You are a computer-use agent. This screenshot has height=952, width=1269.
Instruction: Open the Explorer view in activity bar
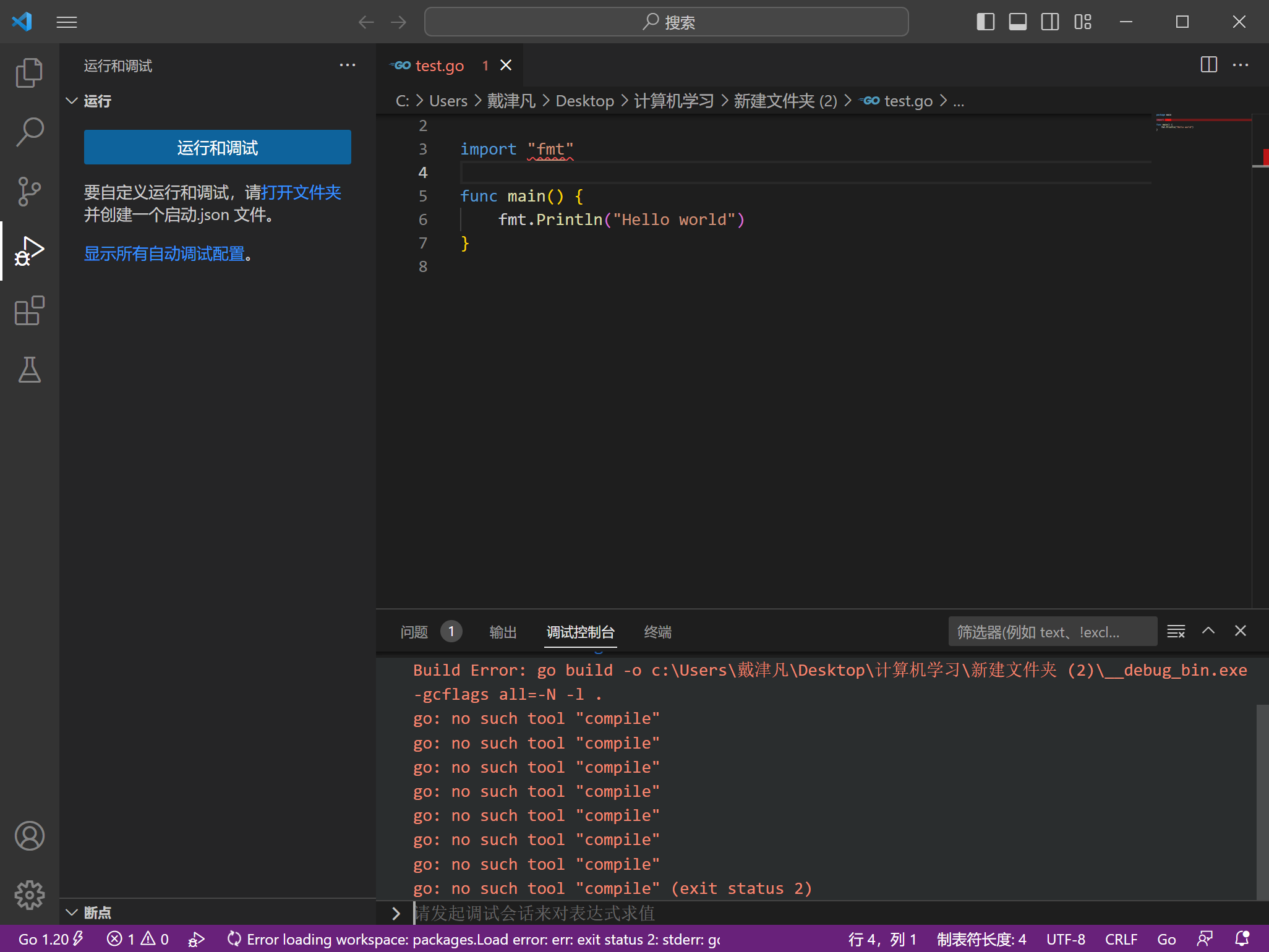click(x=29, y=73)
